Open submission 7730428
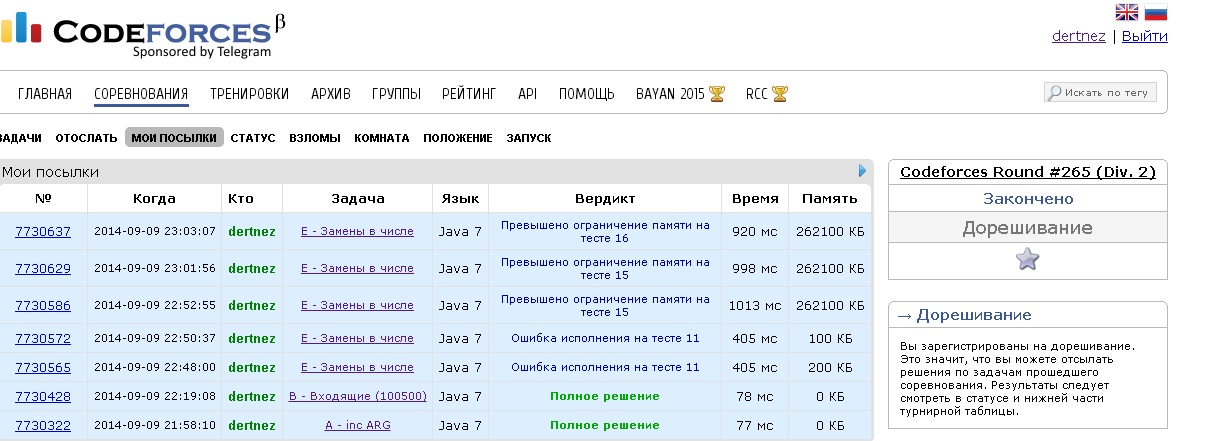The image size is (1219, 441). 43,396
